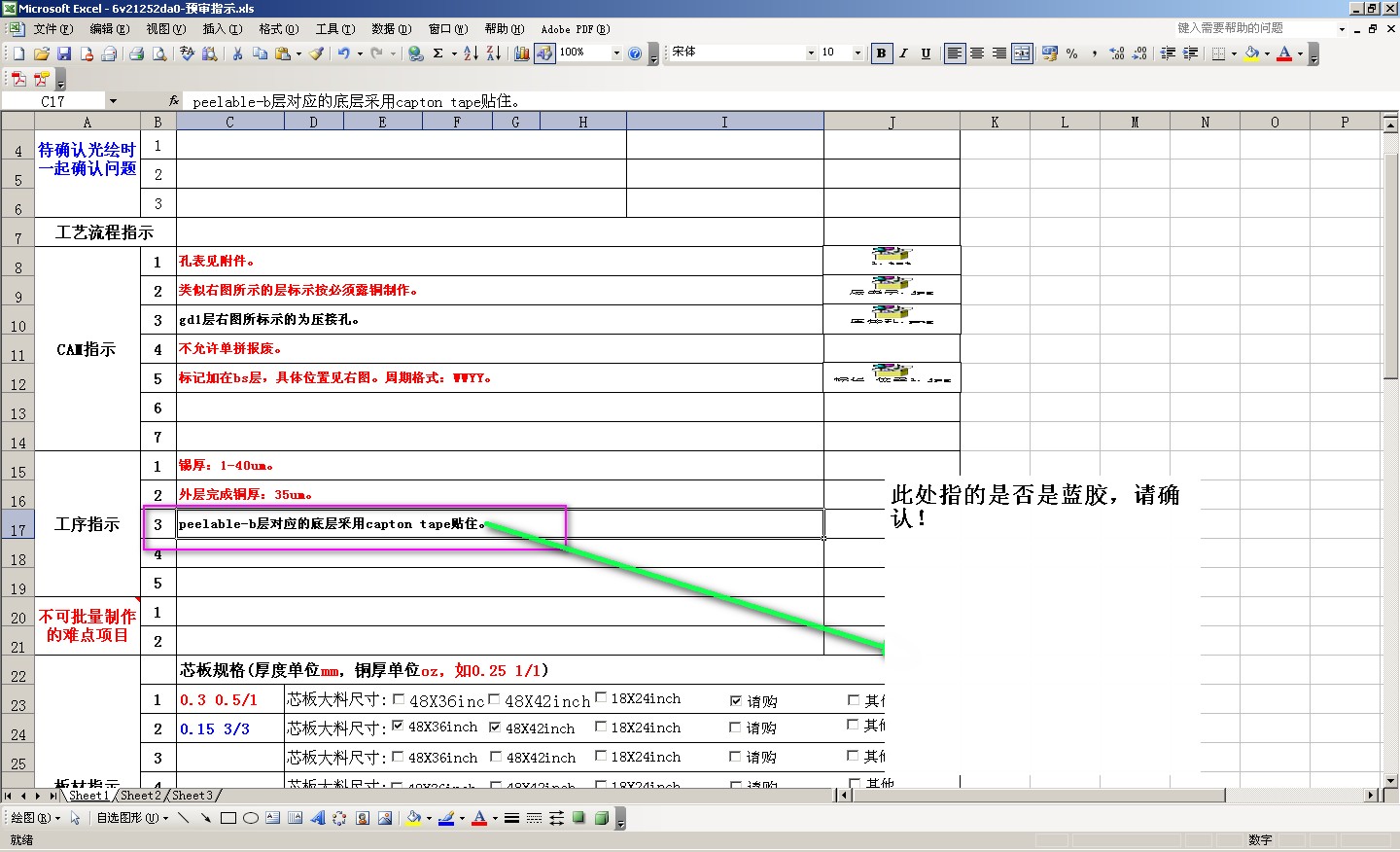Uncheck 48X42inch box in row 24
The width and height of the screenshot is (1400, 852).
[495, 727]
